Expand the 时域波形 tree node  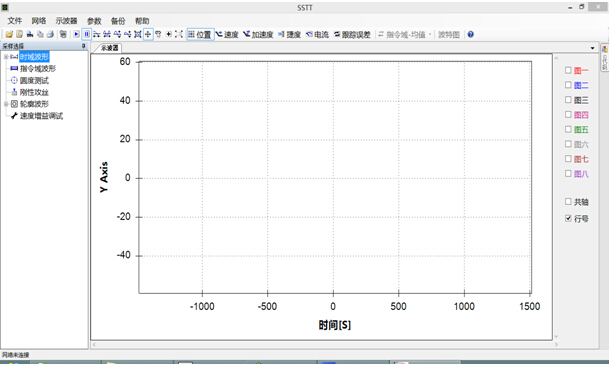point(6,57)
